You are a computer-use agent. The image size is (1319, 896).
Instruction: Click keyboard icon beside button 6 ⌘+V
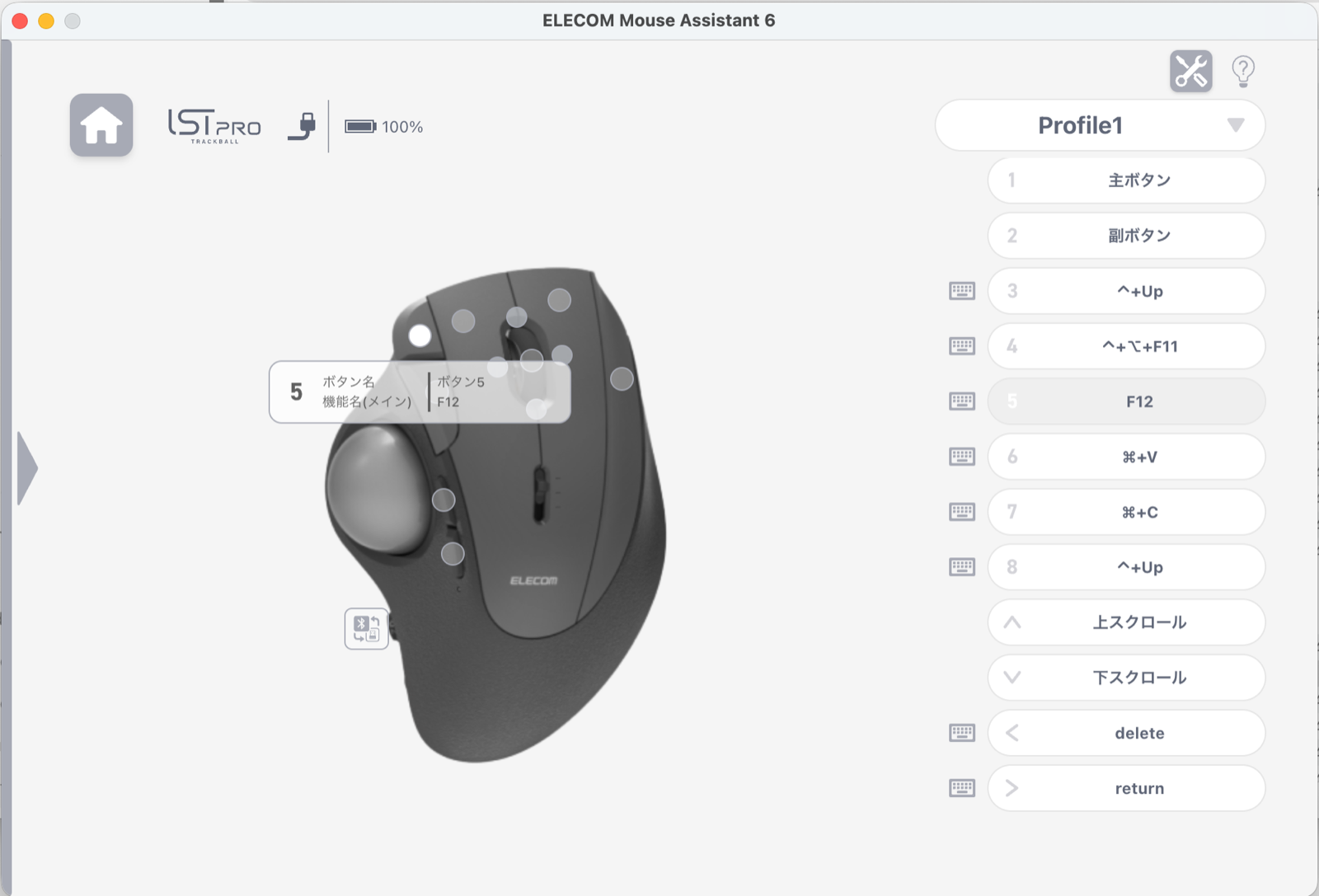click(x=962, y=457)
